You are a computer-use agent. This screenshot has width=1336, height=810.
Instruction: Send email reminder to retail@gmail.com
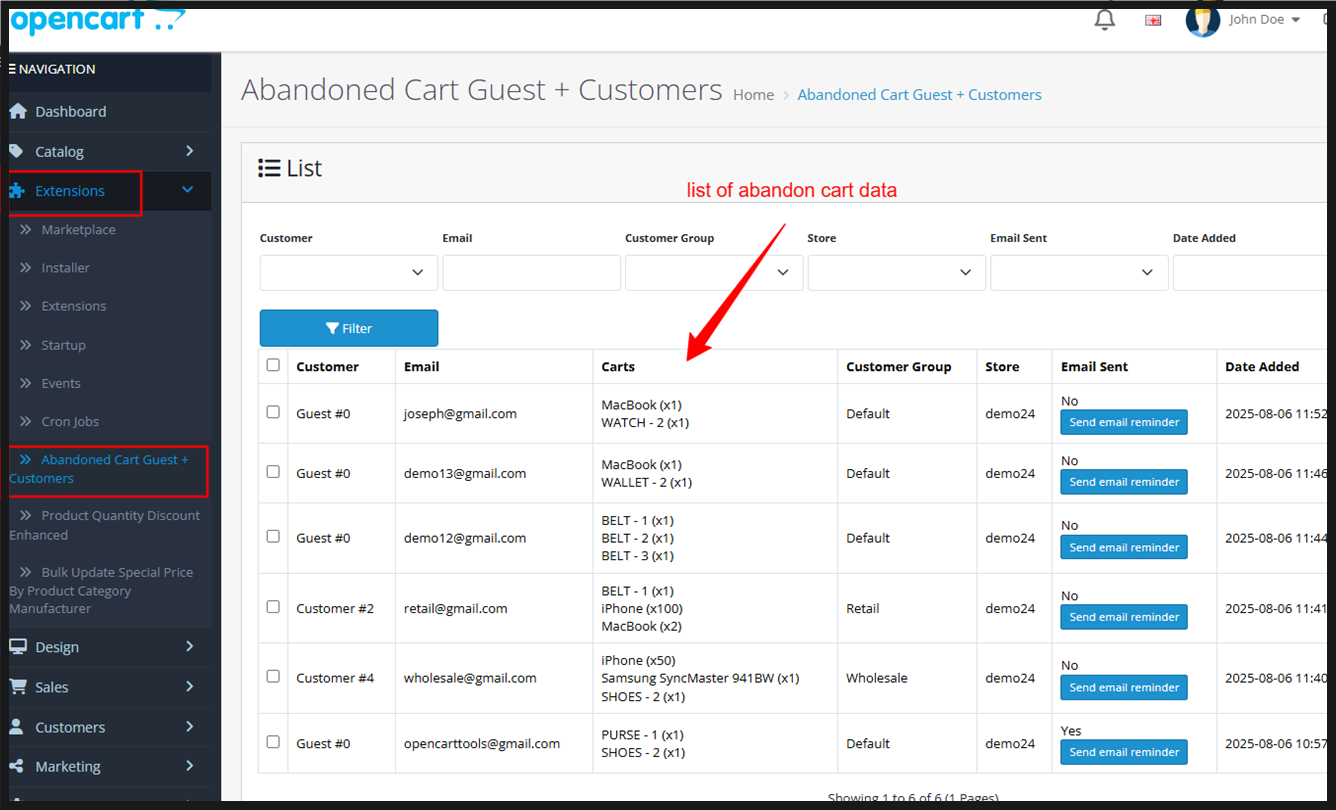tap(1124, 617)
